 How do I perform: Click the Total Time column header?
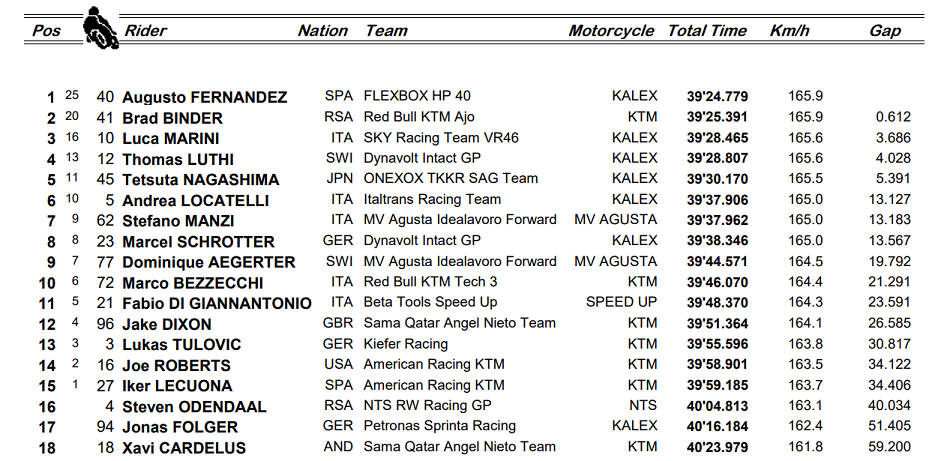tap(707, 31)
